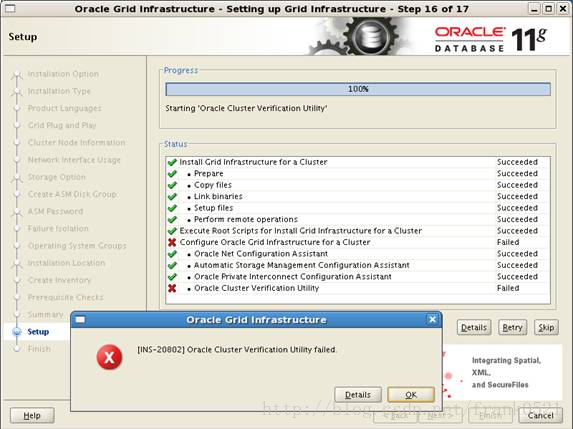Click the Installation Location step
The width and height of the screenshot is (573, 429).
pyautogui.click(x=66, y=263)
